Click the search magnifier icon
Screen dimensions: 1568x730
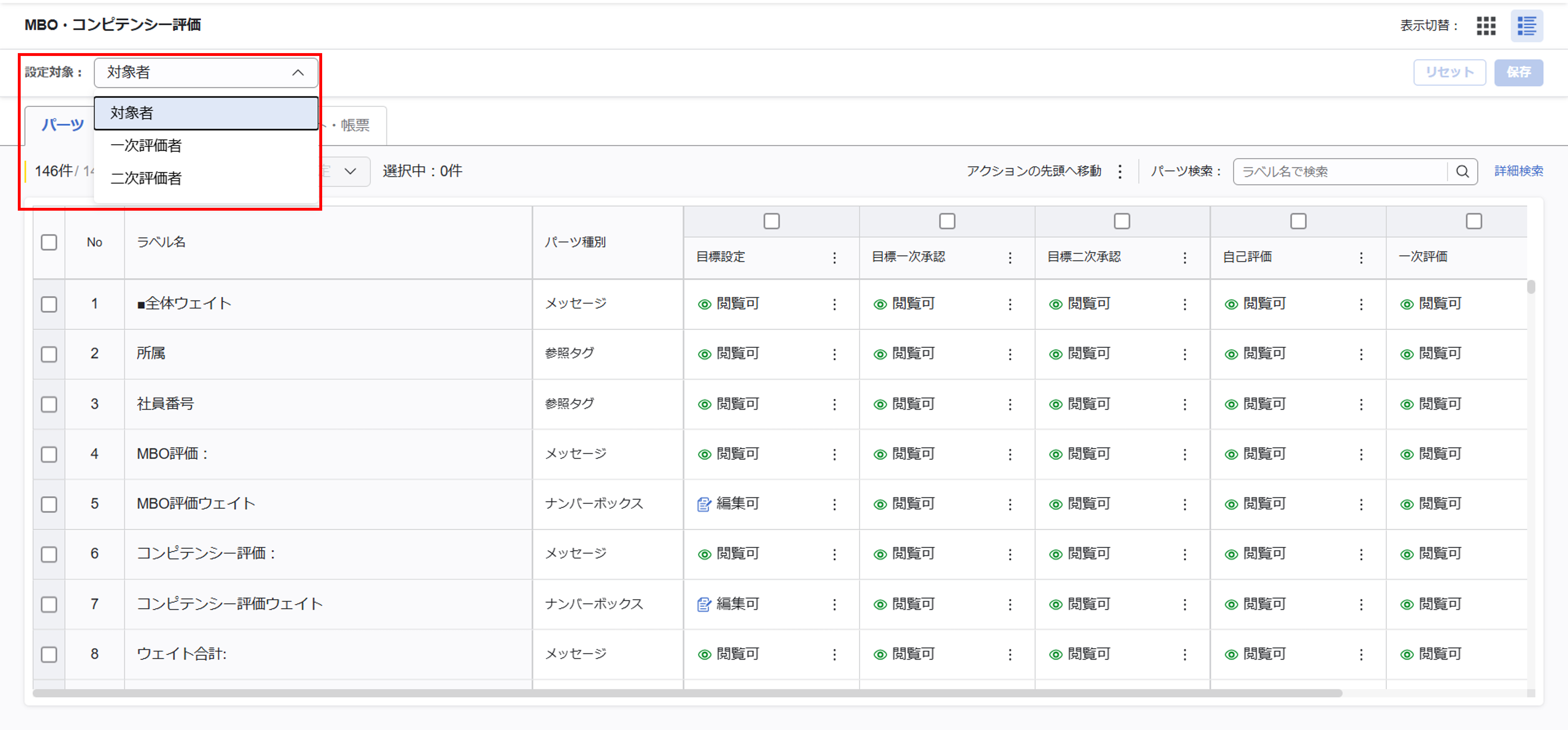pyautogui.click(x=1462, y=172)
